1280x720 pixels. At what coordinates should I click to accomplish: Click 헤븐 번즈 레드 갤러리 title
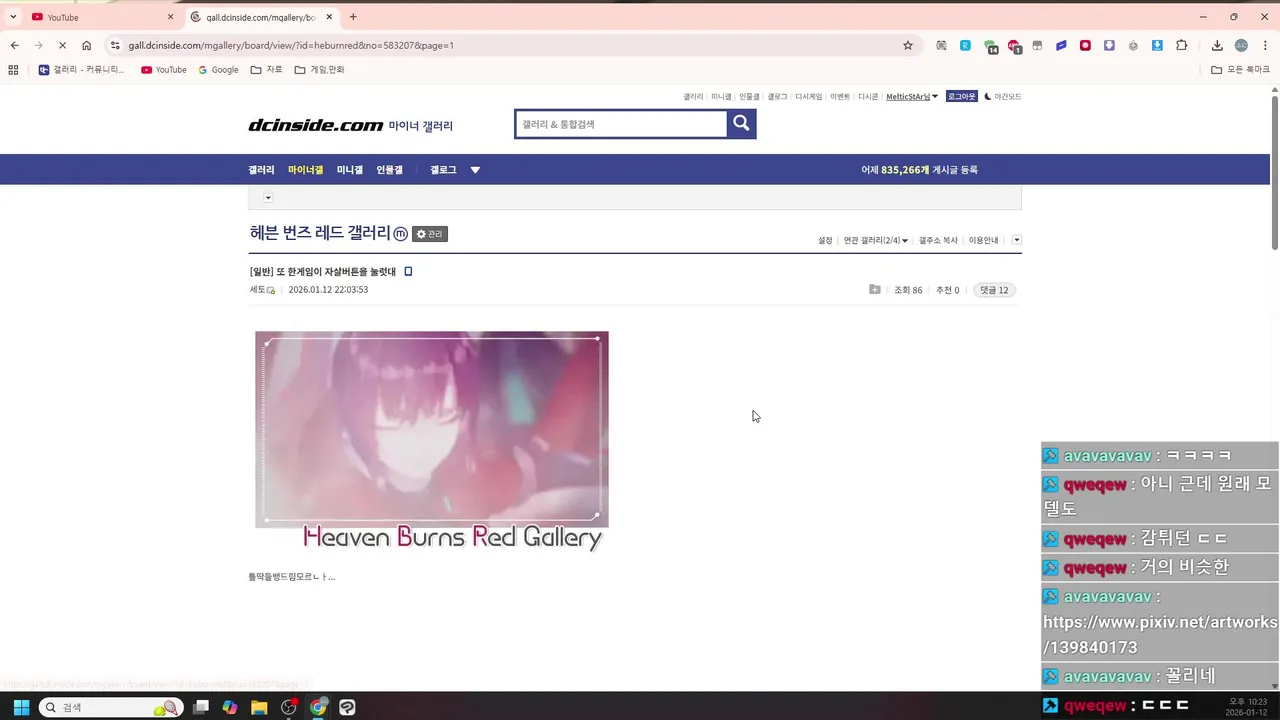pyautogui.click(x=320, y=233)
